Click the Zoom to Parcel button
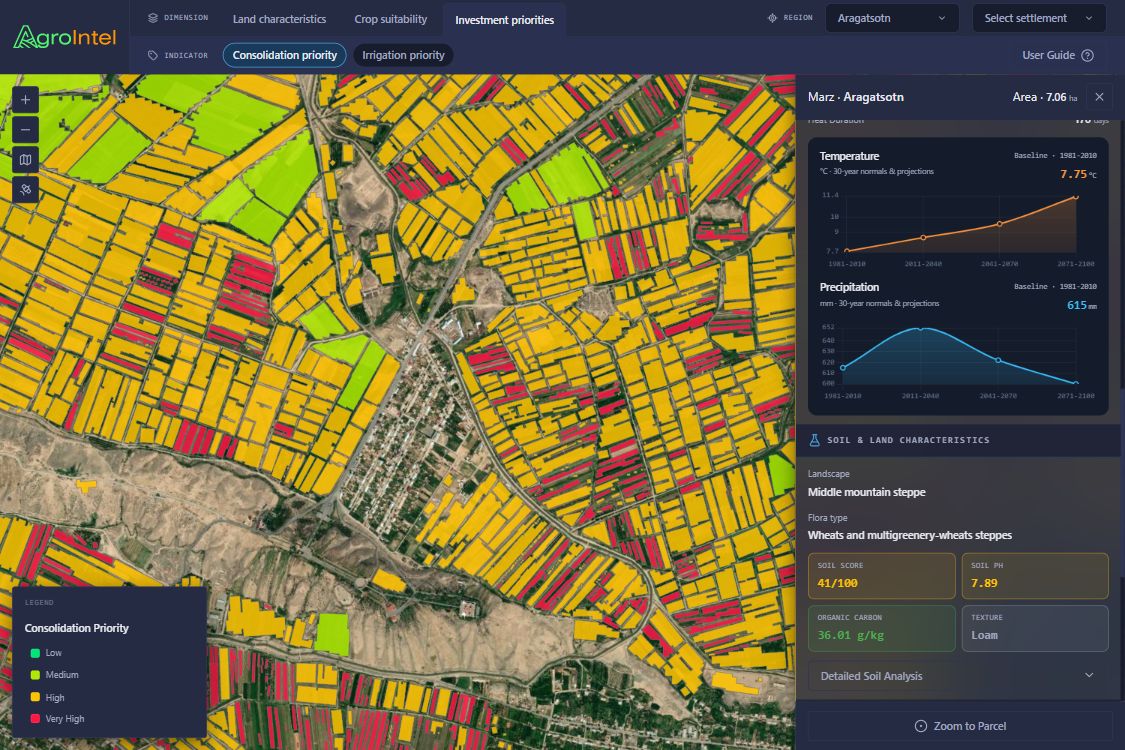Viewport: 1125px width, 750px height. coord(961,726)
